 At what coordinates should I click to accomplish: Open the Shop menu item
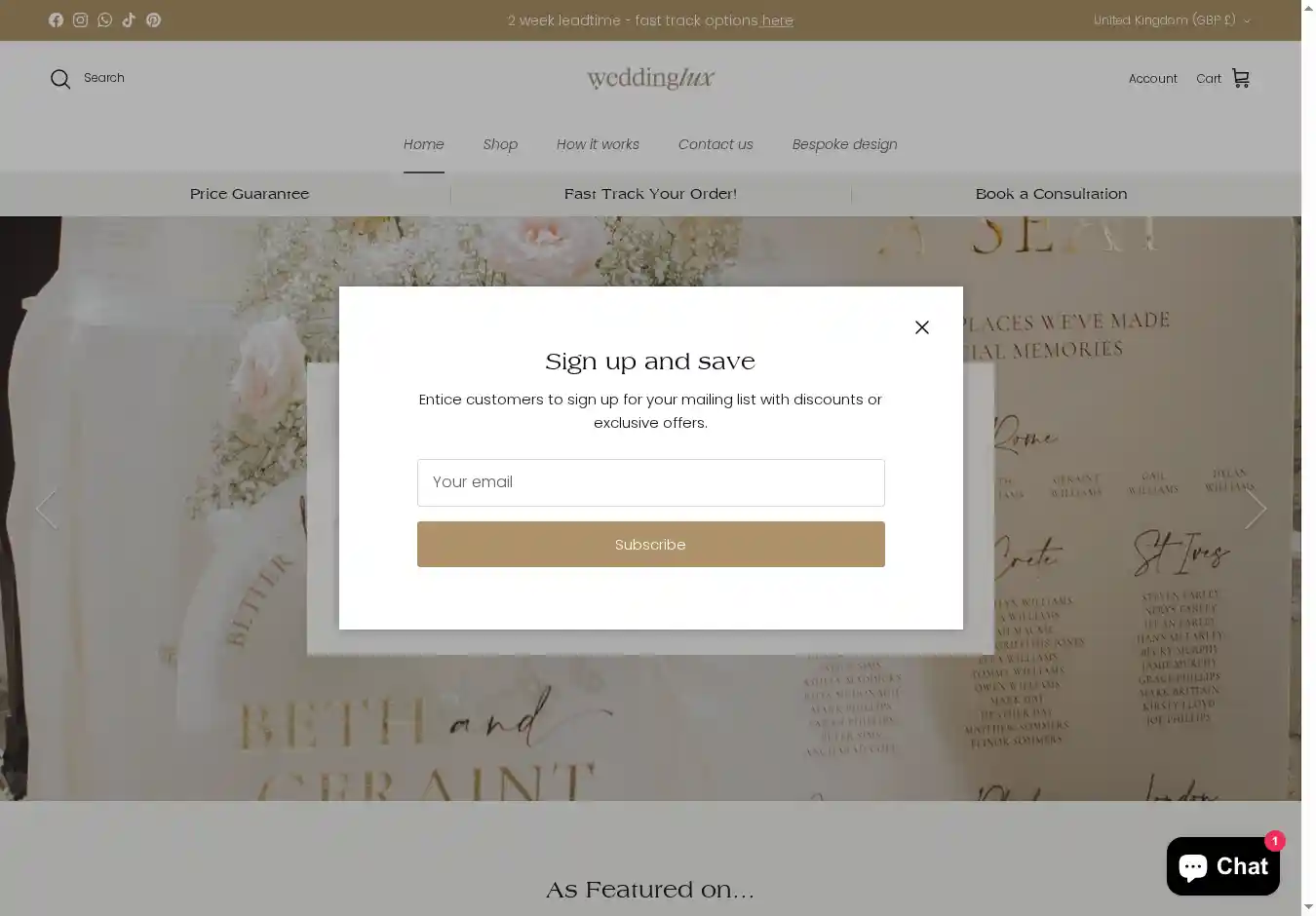pos(500,144)
